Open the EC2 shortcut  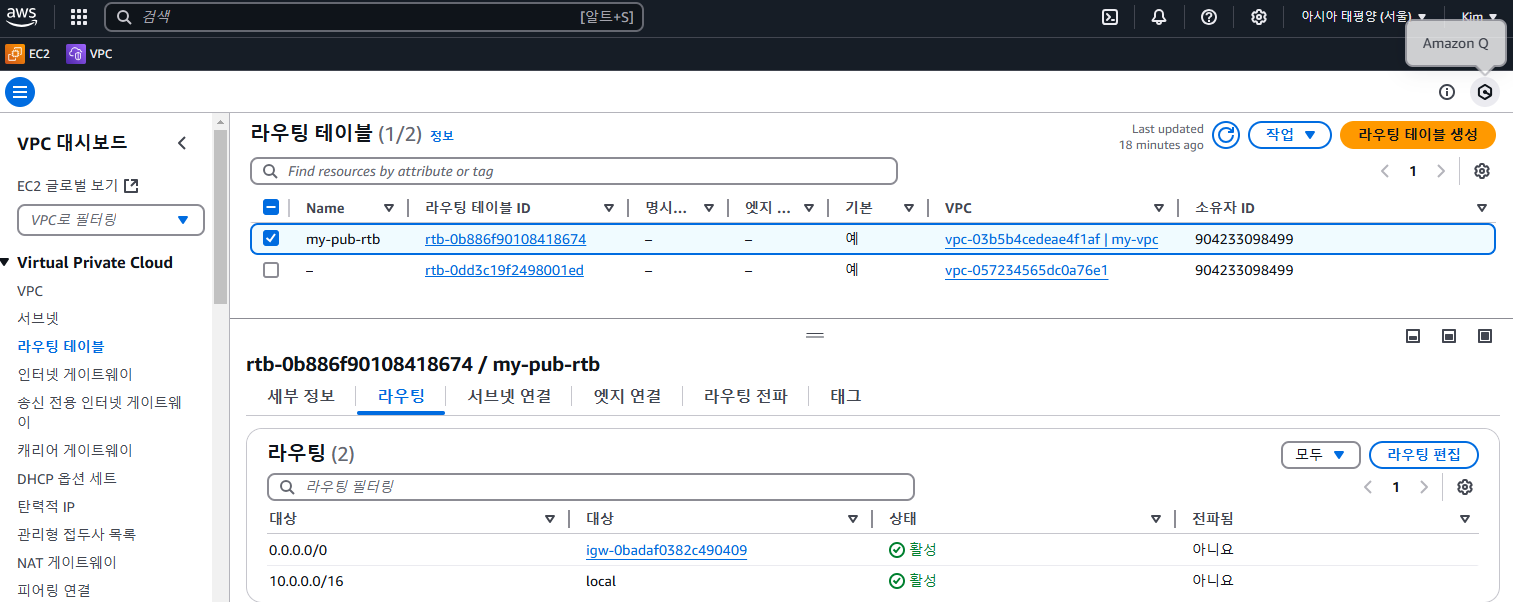[x=28, y=54]
